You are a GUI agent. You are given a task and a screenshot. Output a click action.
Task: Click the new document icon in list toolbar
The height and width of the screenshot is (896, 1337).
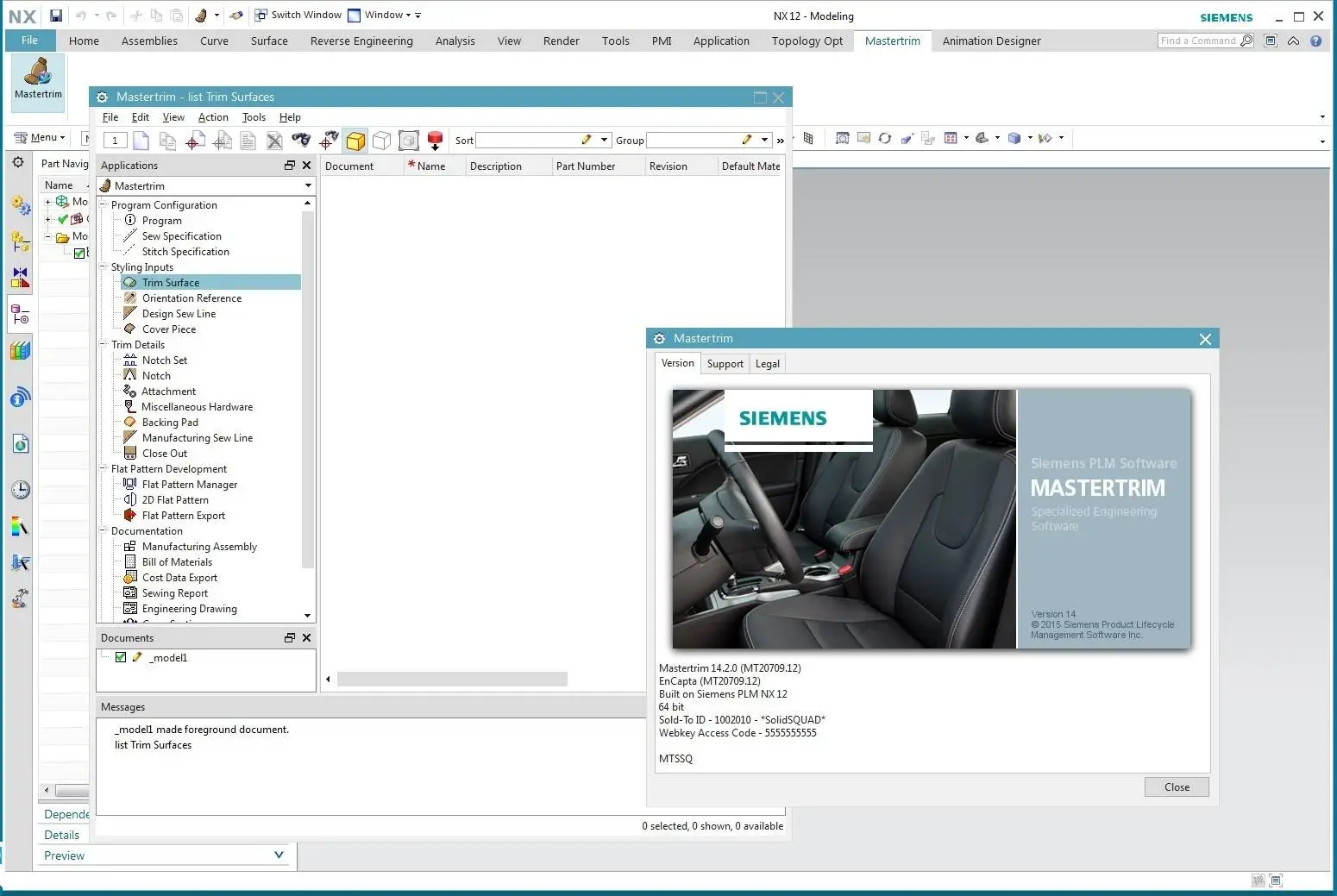[x=141, y=141]
